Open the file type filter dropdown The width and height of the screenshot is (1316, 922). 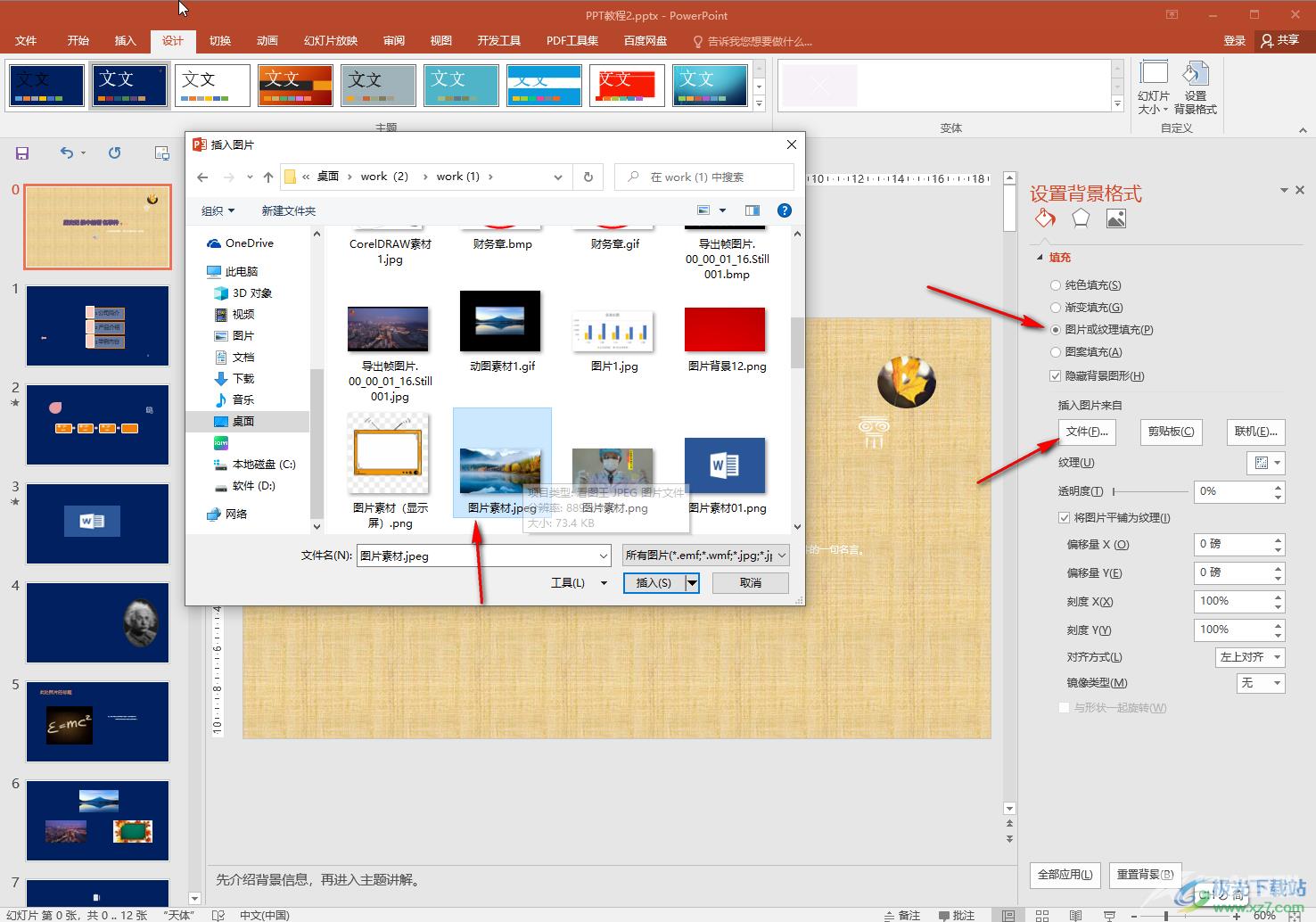(706, 556)
